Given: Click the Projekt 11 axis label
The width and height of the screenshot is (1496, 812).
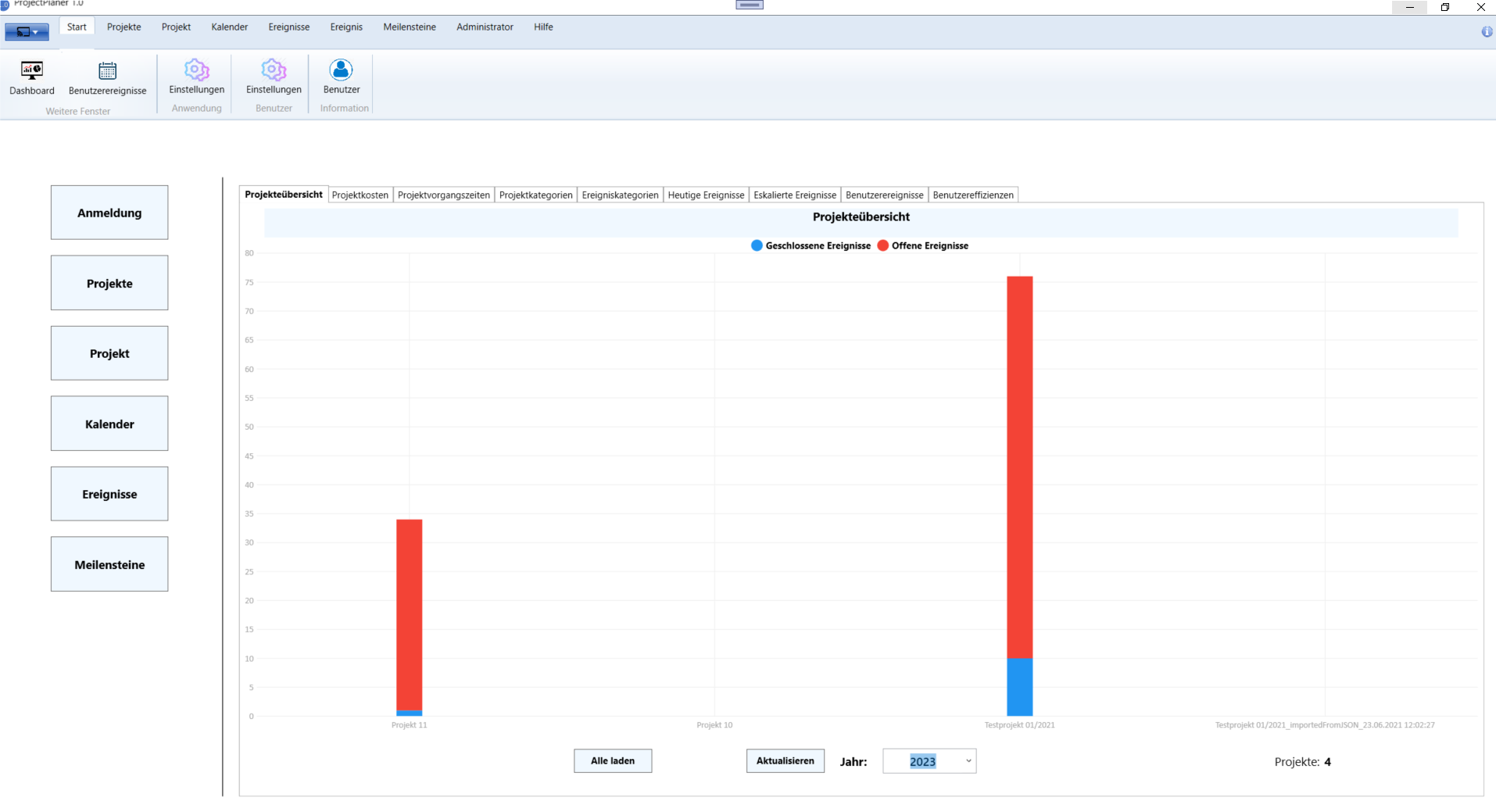Looking at the screenshot, I should pos(410,725).
